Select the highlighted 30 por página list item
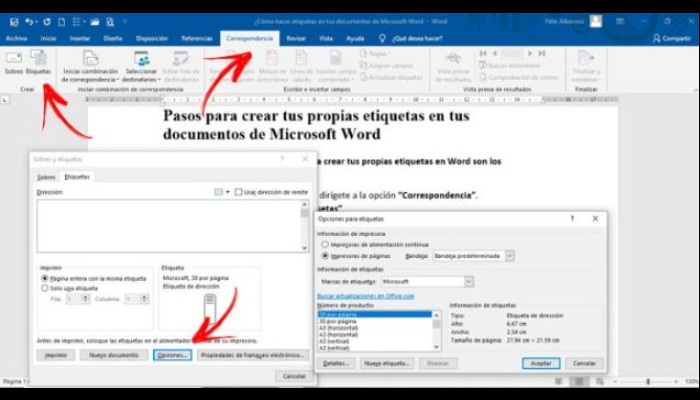This screenshot has height=400, width=700. [x=375, y=315]
